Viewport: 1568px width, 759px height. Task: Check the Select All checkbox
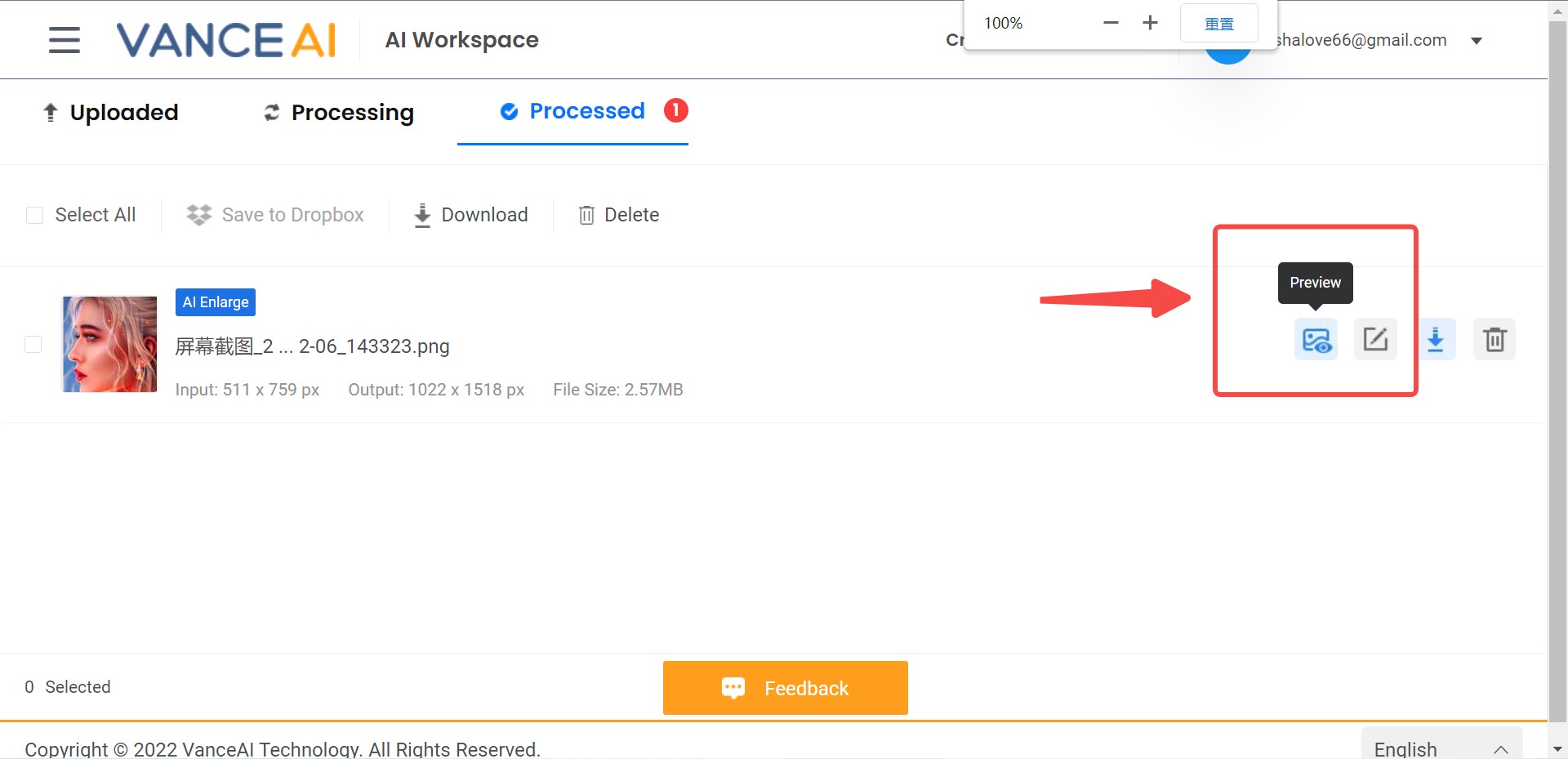34,215
